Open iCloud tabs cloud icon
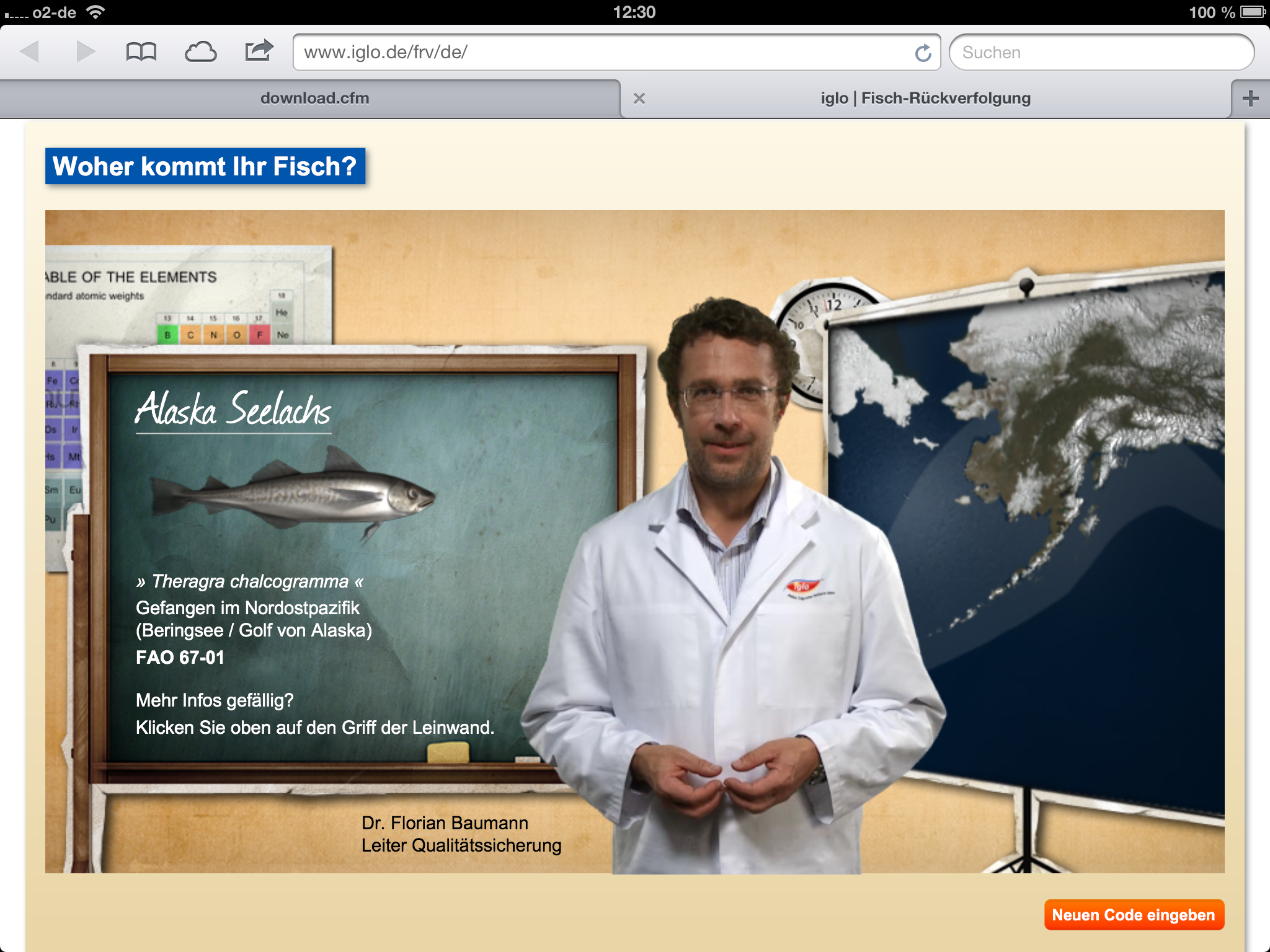This screenshot has height=952, width=1270. 200,52
